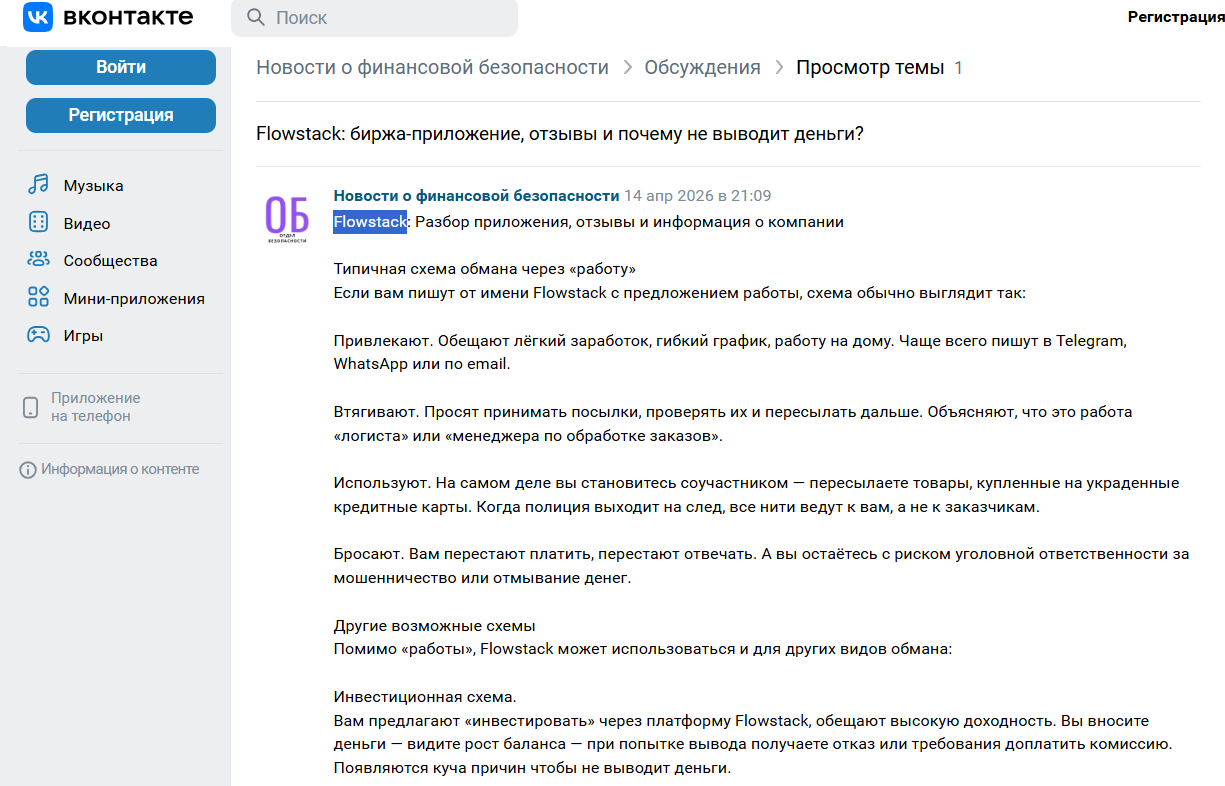Open the Видео section
The height and width of the screenshot is (786, 1225).
87,224
